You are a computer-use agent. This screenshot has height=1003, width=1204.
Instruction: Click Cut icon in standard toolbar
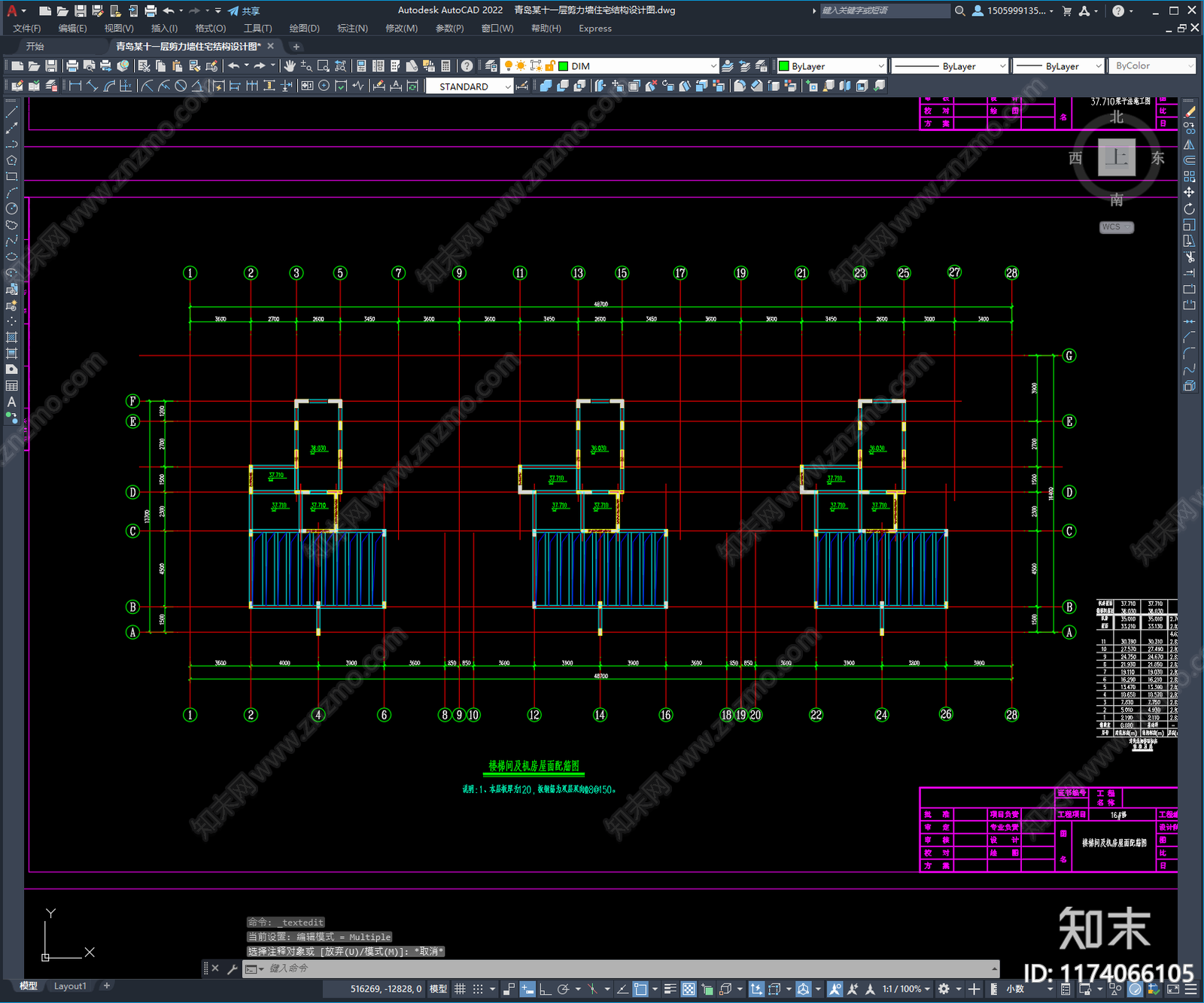(x=144, y=66)
